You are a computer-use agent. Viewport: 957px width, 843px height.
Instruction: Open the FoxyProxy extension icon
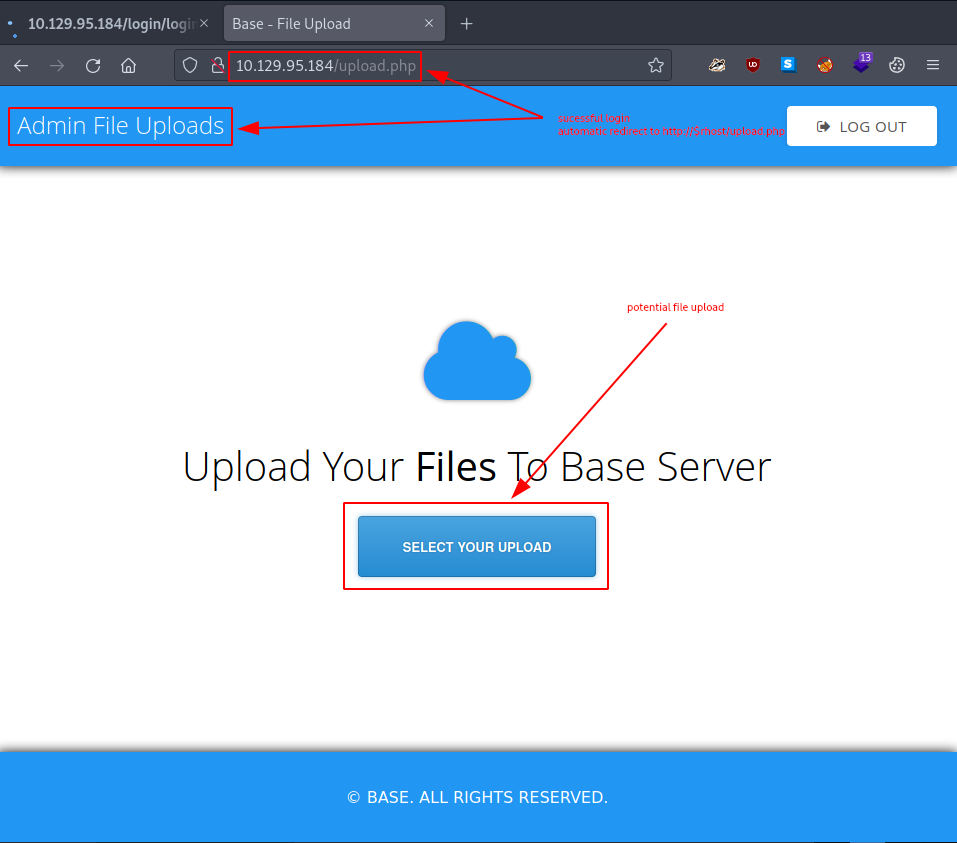pos(824,65)
